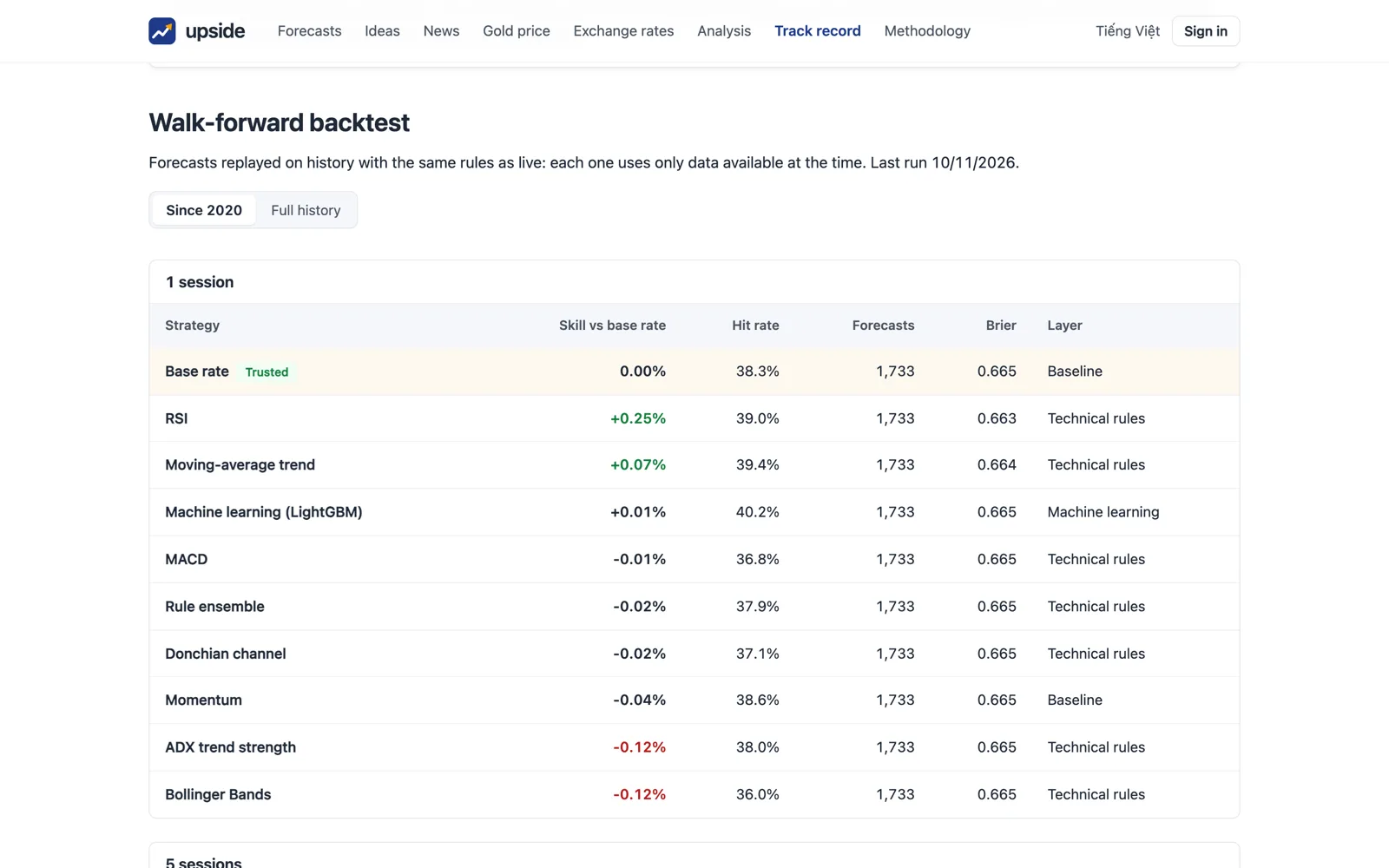The image size is (1389, 868).
Task: Click the Donchian channel strategy
Action: coord(226,654)
